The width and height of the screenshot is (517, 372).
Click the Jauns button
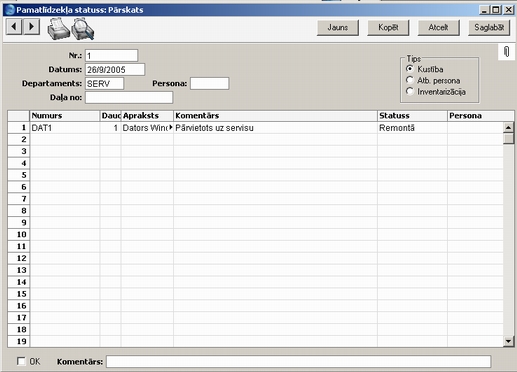coord(338,27)
